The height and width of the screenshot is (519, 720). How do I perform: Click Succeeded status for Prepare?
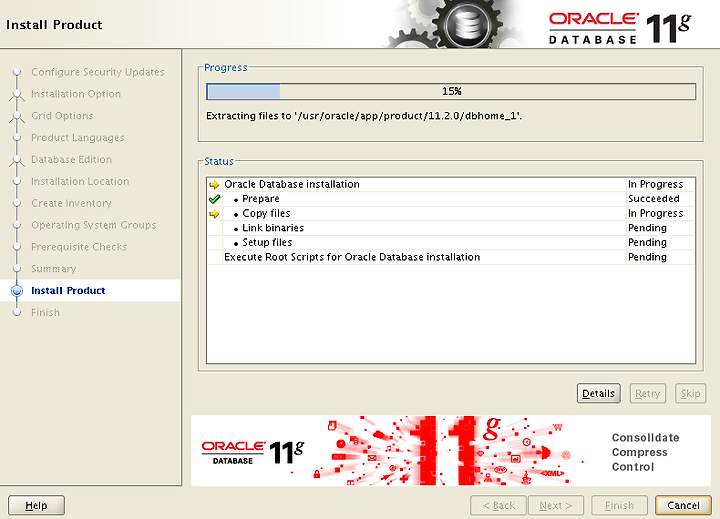tap(653, 199)
